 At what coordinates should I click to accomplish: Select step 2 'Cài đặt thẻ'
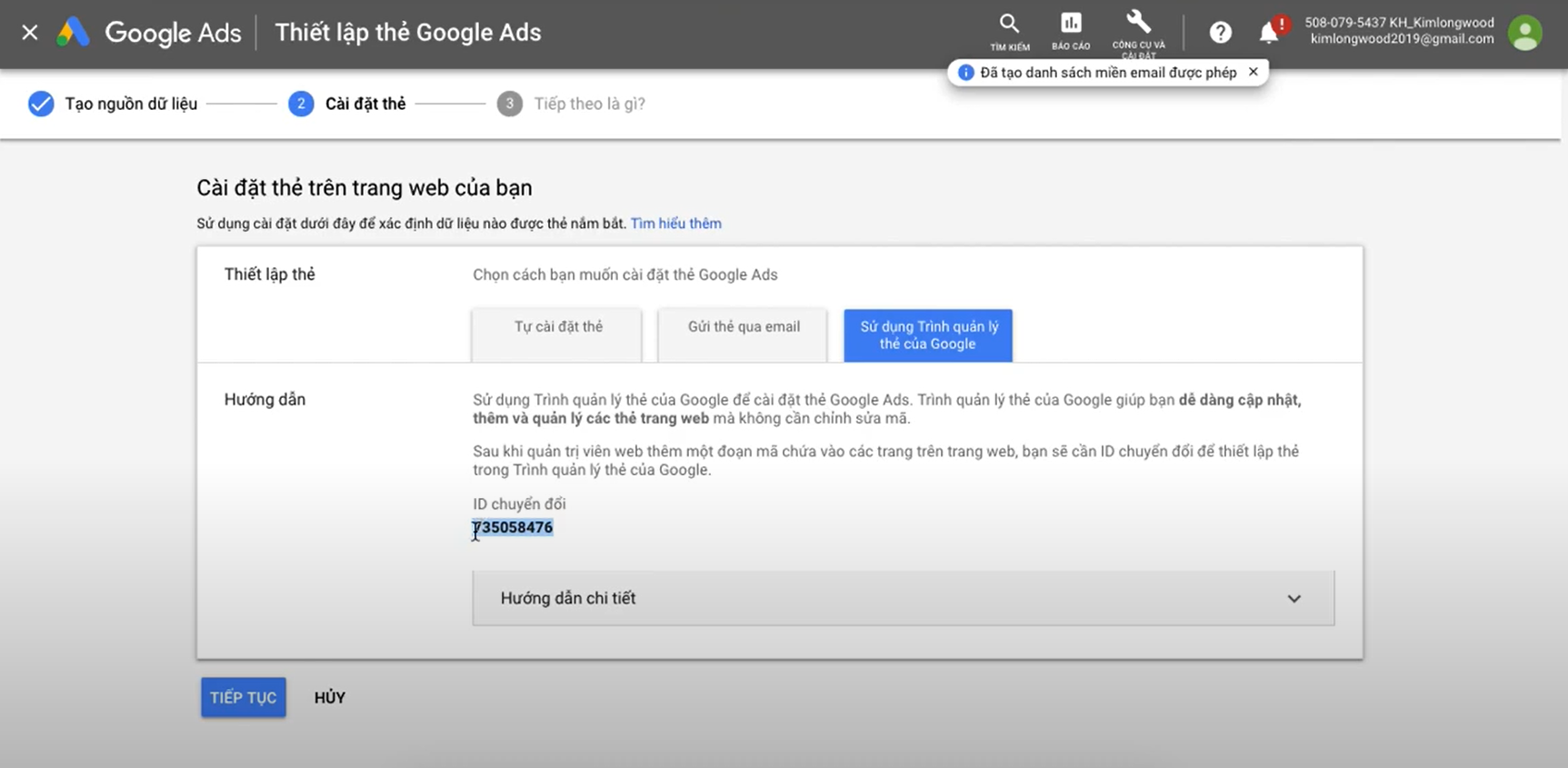point(347,104)
